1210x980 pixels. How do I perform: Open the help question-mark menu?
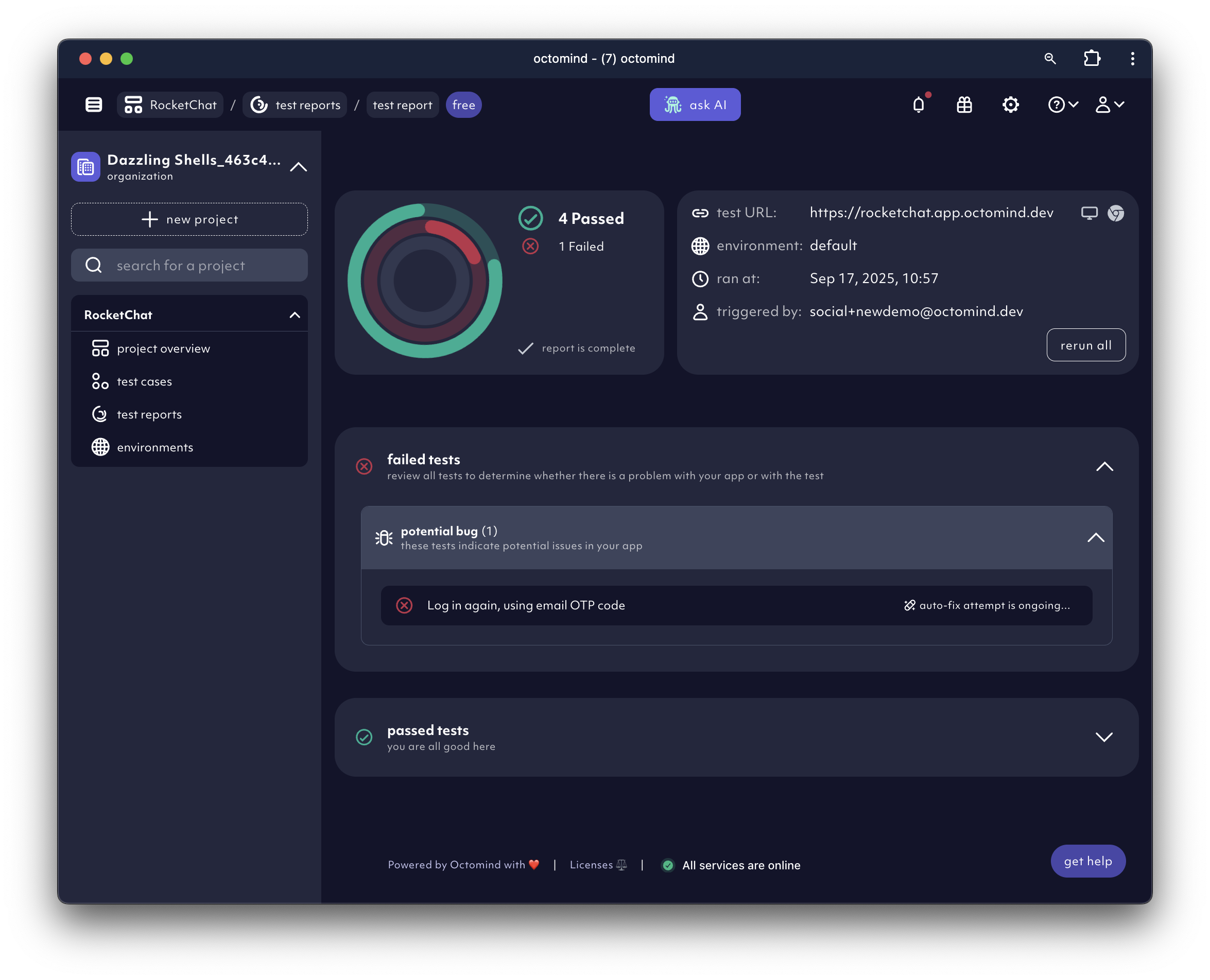tap(1063, 105)
